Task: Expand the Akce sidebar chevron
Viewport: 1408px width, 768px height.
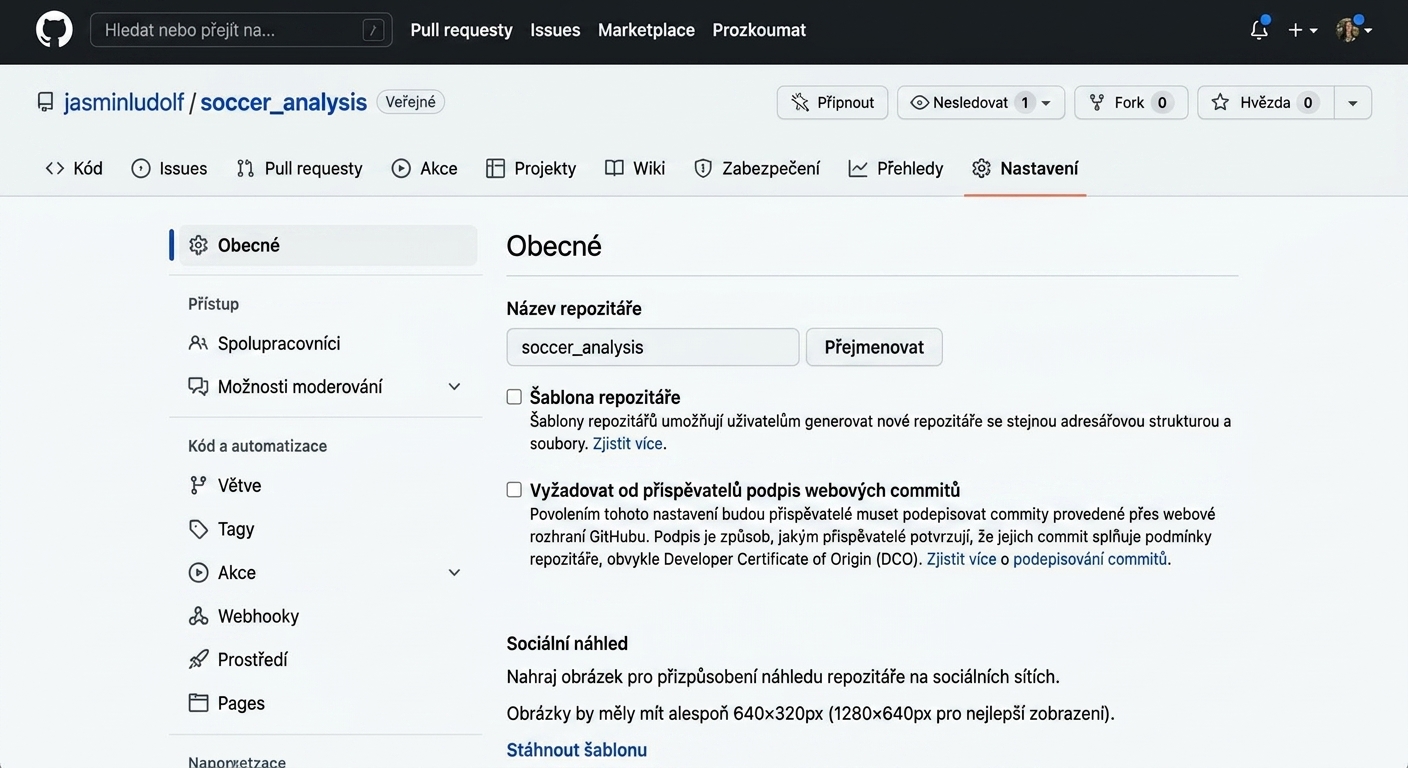Action: tap(454, 573)
